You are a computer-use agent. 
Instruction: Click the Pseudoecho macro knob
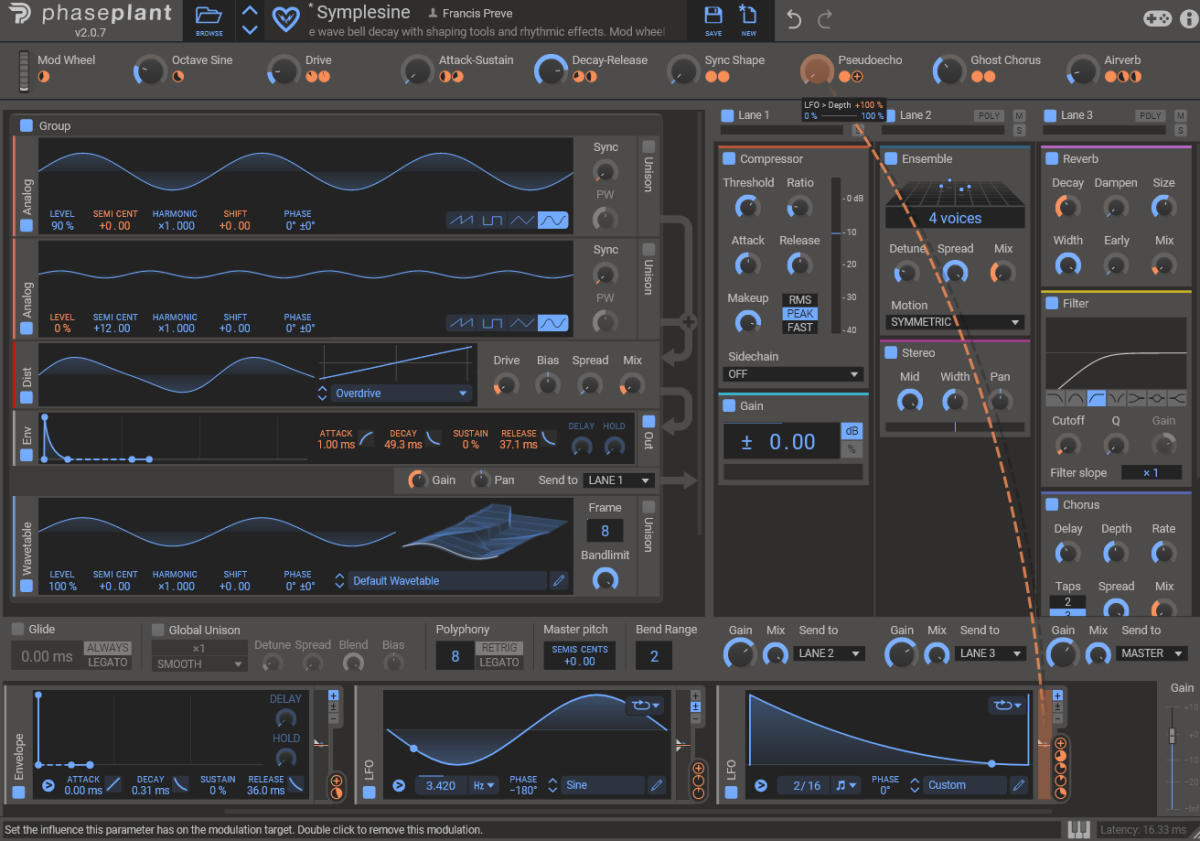[x=817, y=70]
